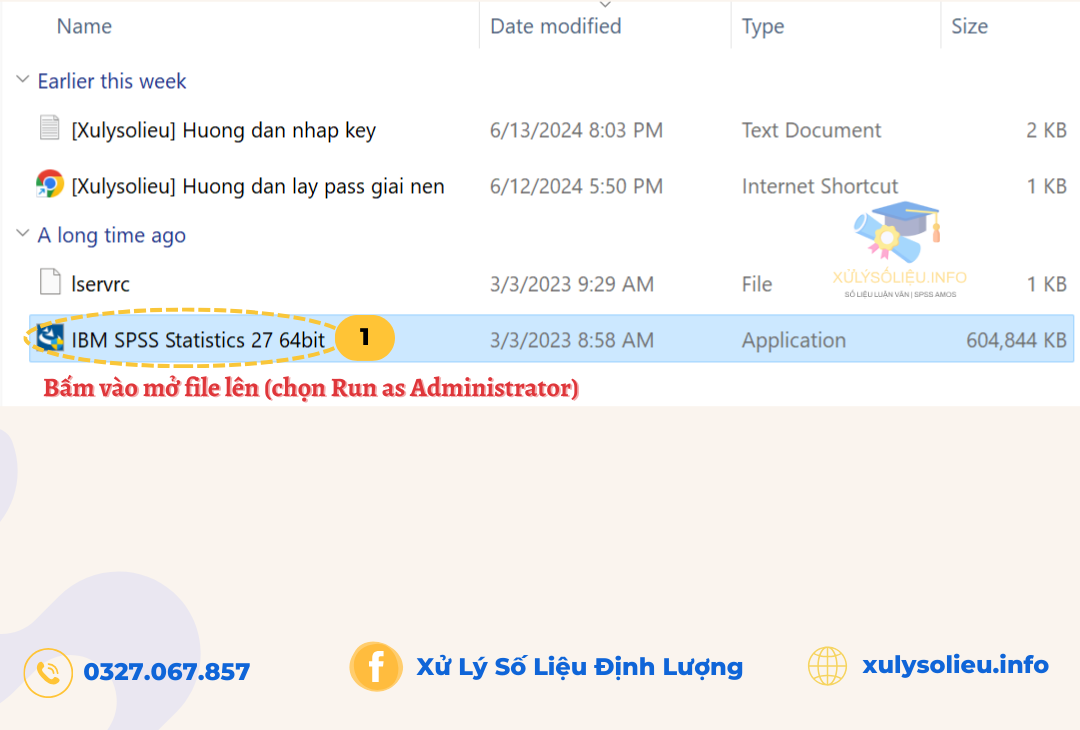The height and width of the screenshot is (730, 1080).
Task: Click the date 3/3/2023 8:58 AM cell
Action: [x=572, y=340]
